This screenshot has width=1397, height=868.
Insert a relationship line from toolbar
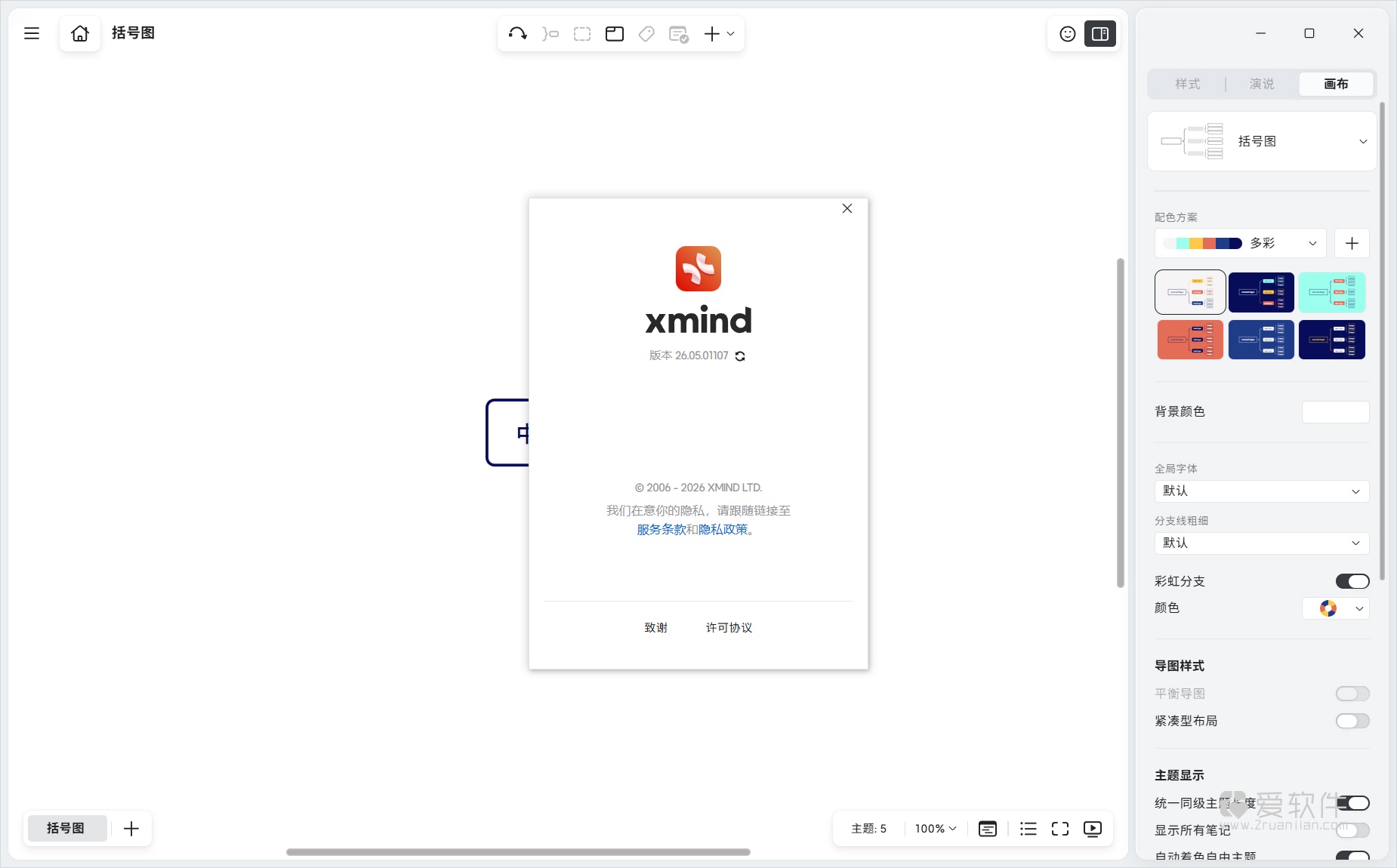(518, 33)
